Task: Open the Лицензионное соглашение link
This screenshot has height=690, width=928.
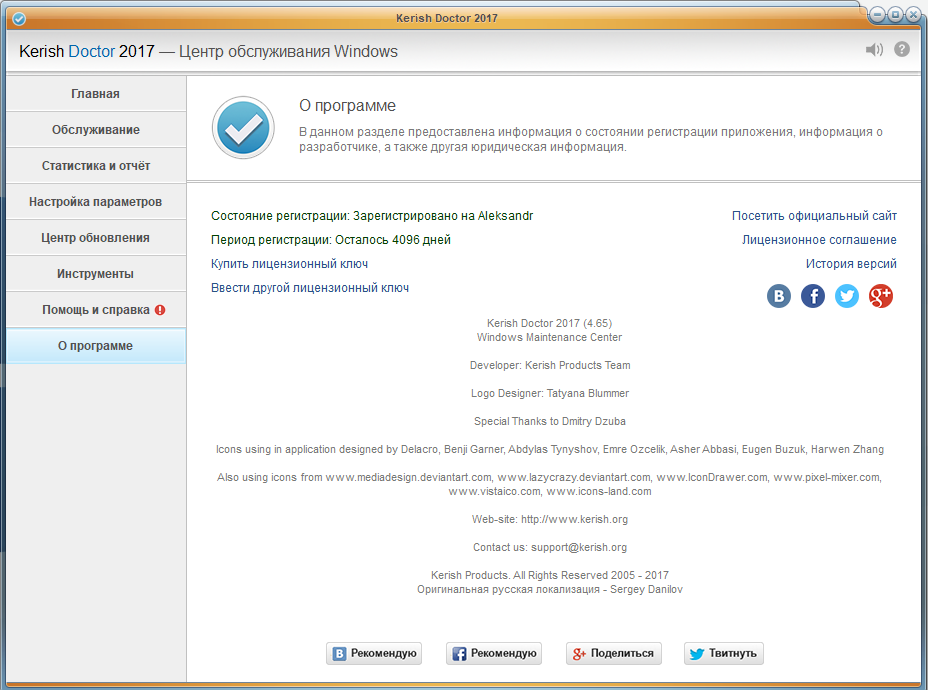Action: tap(819, 240)
